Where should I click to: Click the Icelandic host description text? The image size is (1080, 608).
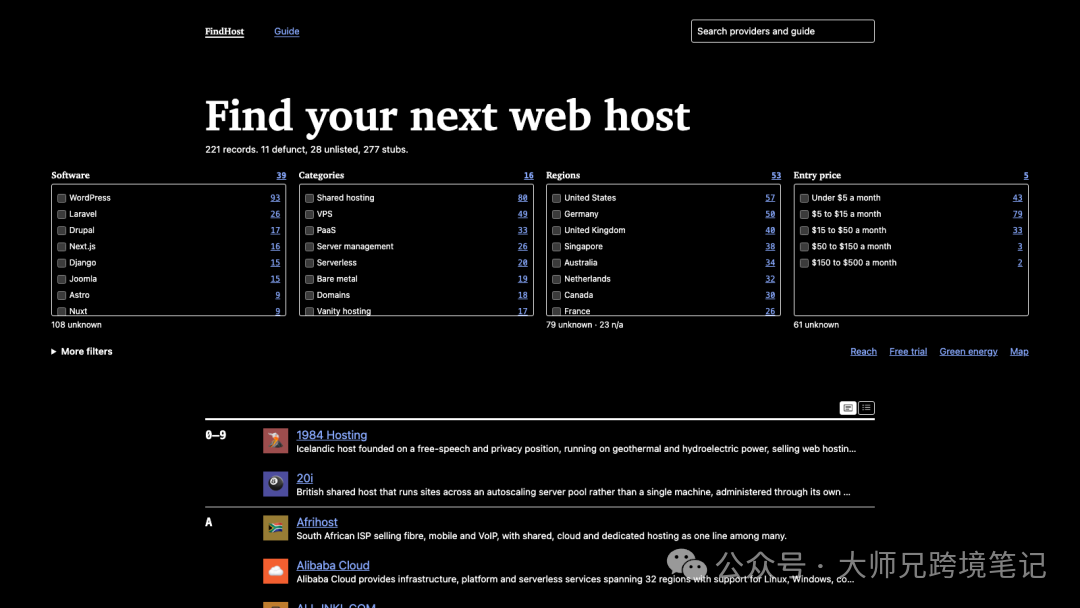point(576,449)
